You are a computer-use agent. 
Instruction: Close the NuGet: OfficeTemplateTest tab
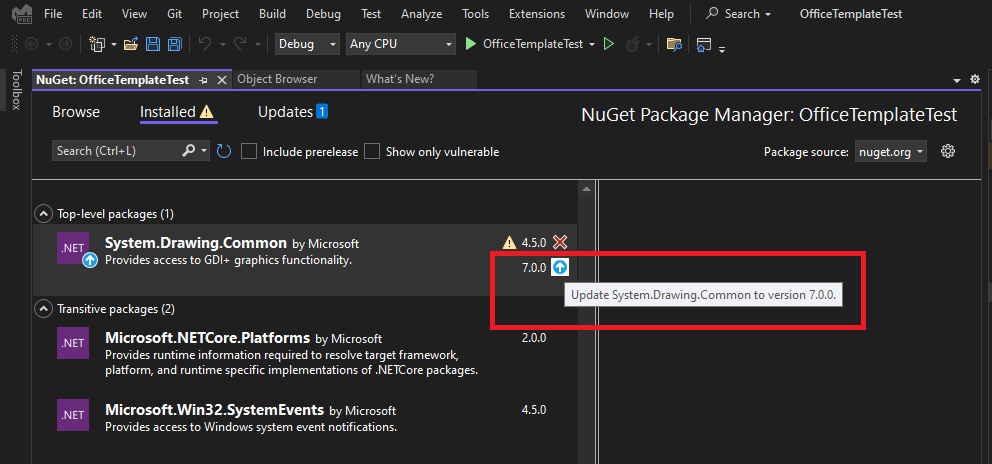(221, 80)
